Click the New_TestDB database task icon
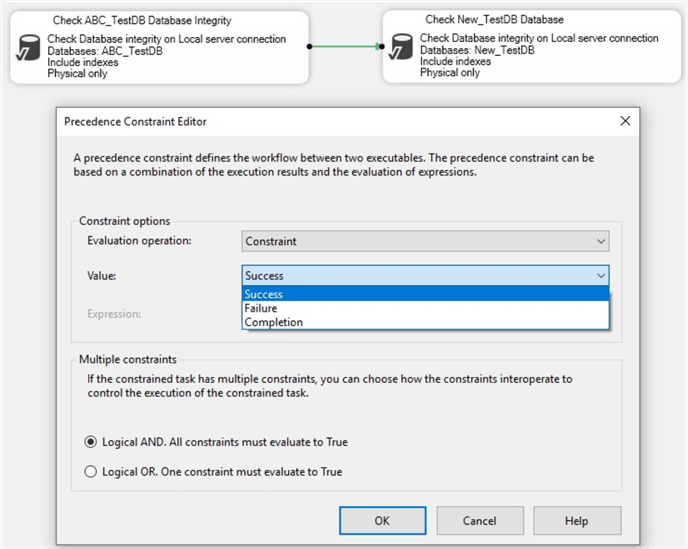 click(x=401, y=48)
